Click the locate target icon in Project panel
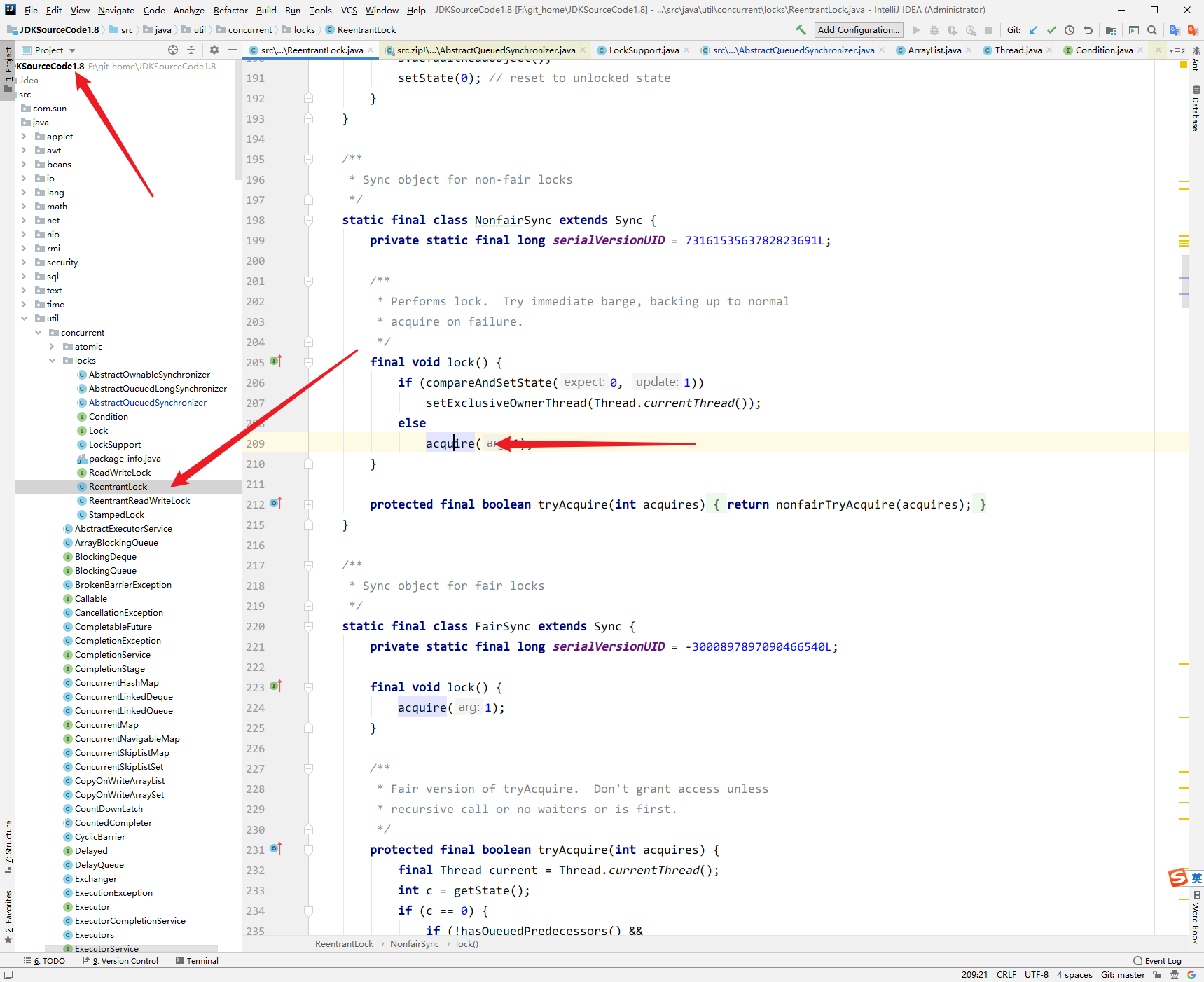The image size is (1204, 982). pos(173,50)
